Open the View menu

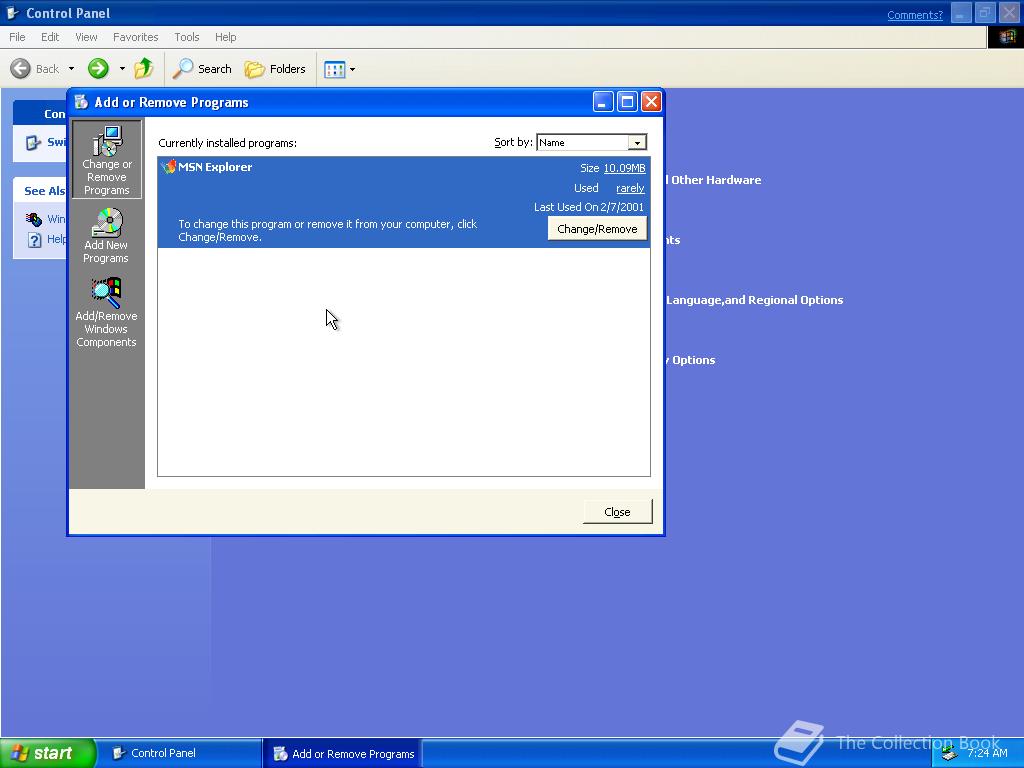pyautogui.click(x=86, y=37)
